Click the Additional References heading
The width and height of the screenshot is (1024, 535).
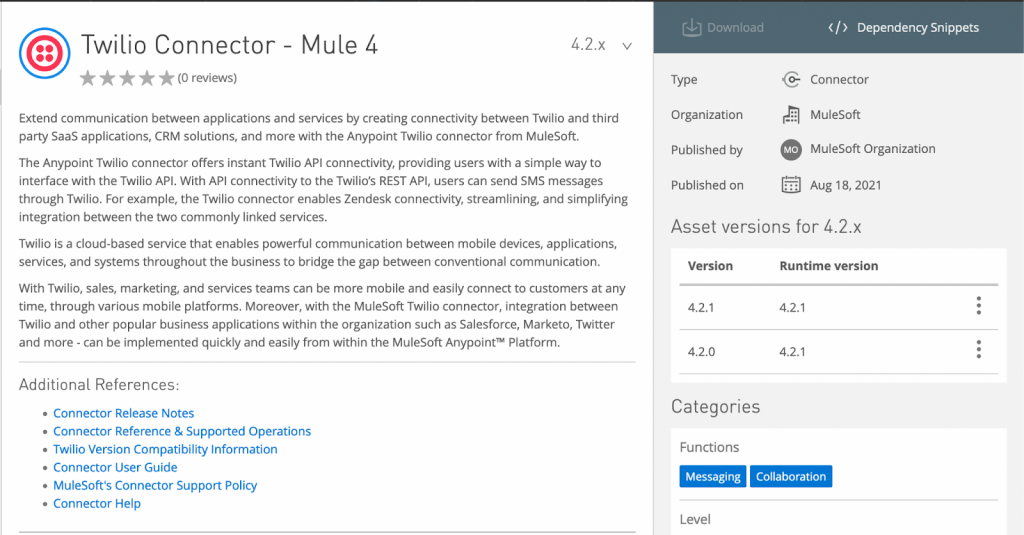tap(99, 385)
